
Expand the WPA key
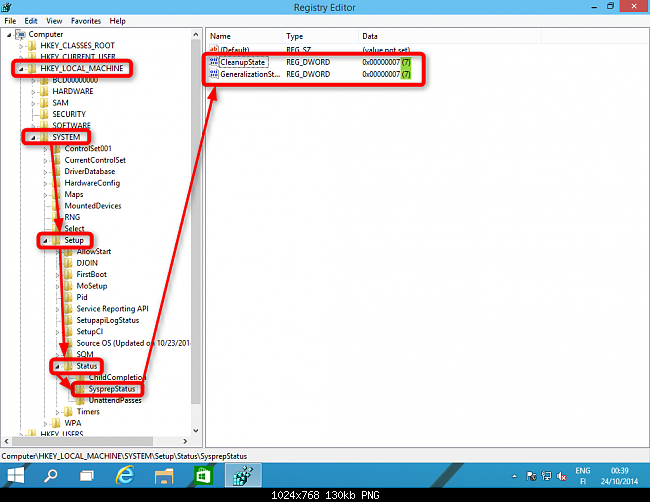(x=46, y=424)
